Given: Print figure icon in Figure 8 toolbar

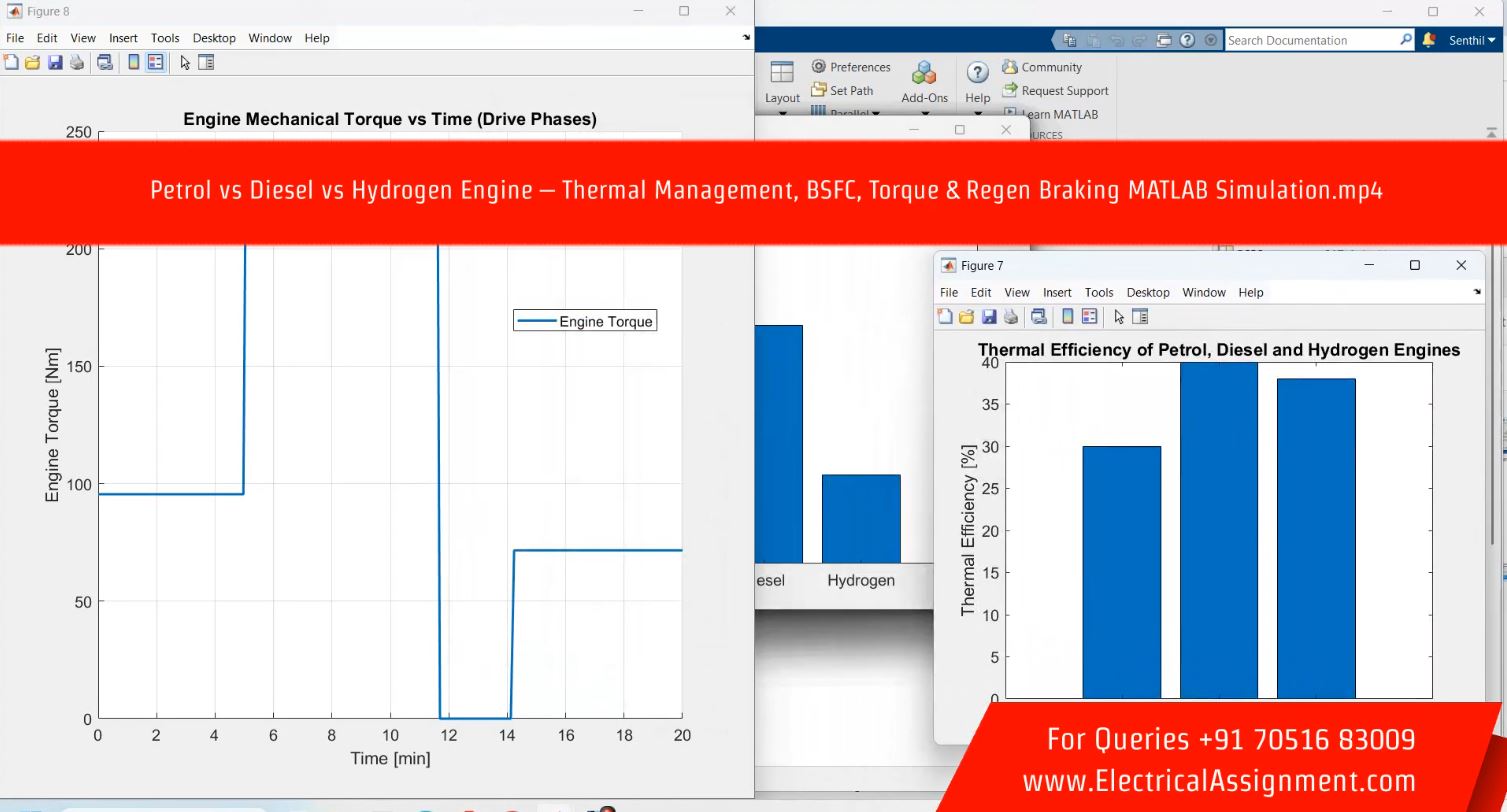Looking at the screenshot, I should point(77,63).
